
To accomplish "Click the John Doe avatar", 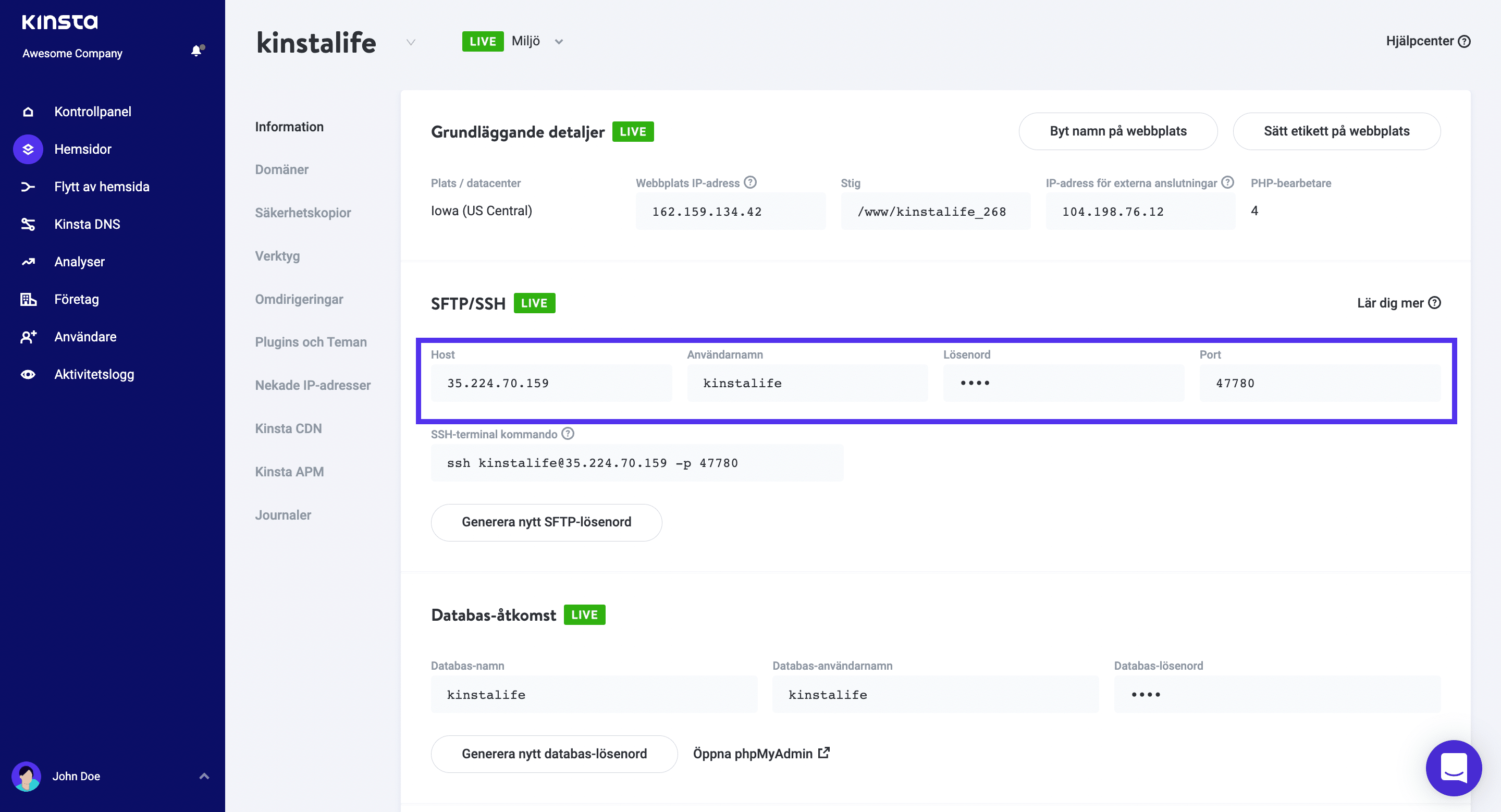I will point(26,776).
